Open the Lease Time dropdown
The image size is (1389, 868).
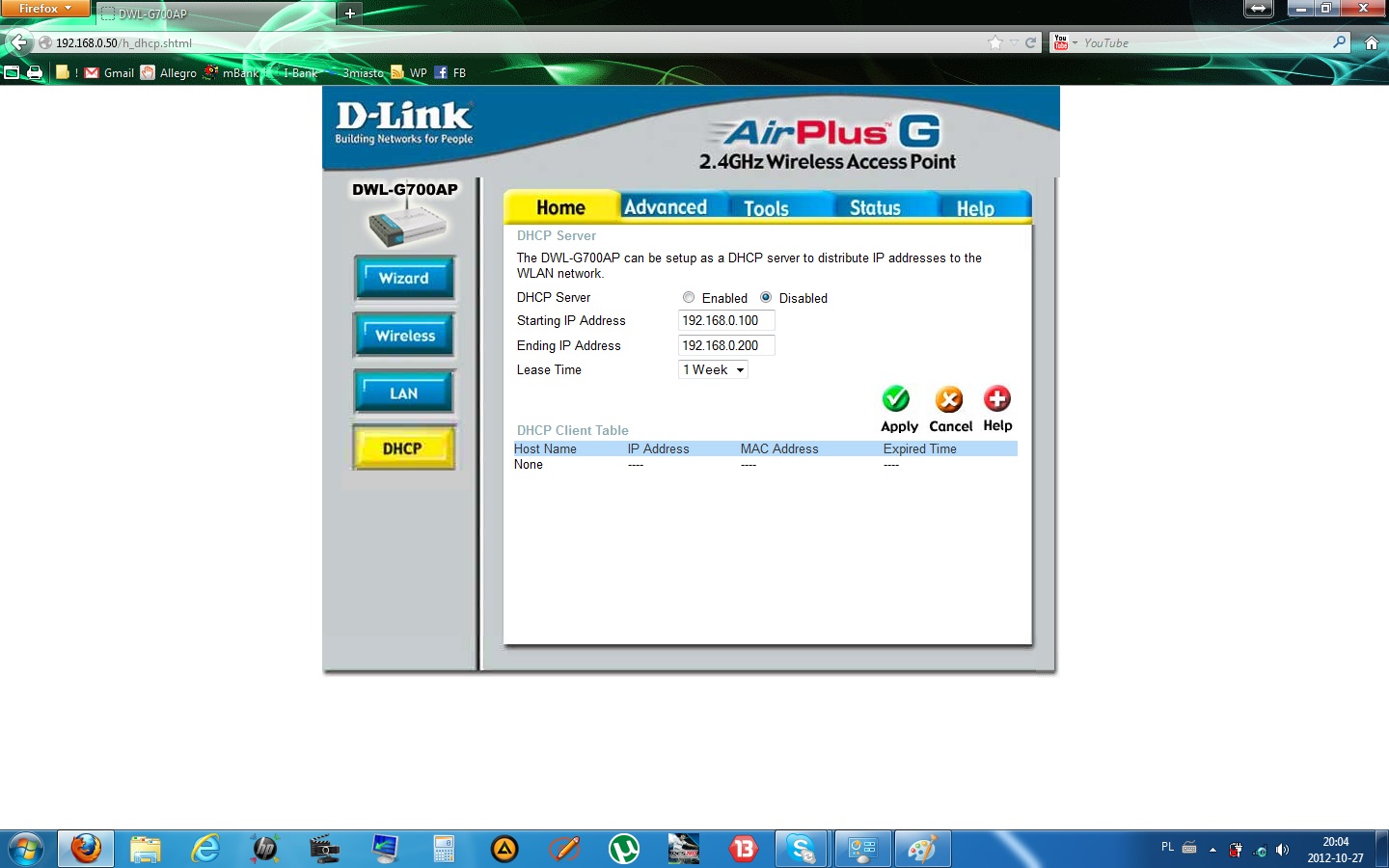coord(713,369)
